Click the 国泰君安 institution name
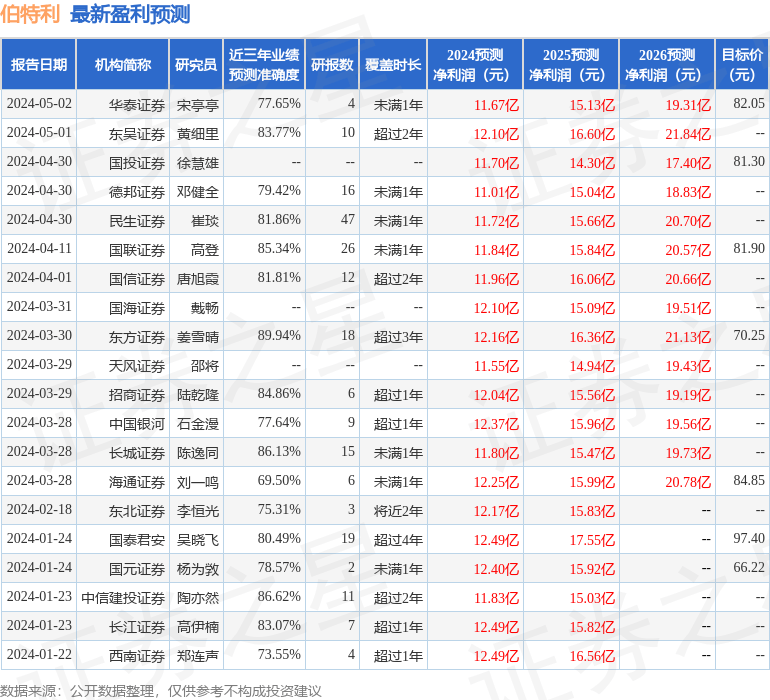The width and height of the screenshot is (770, 700). click(137, 540)
